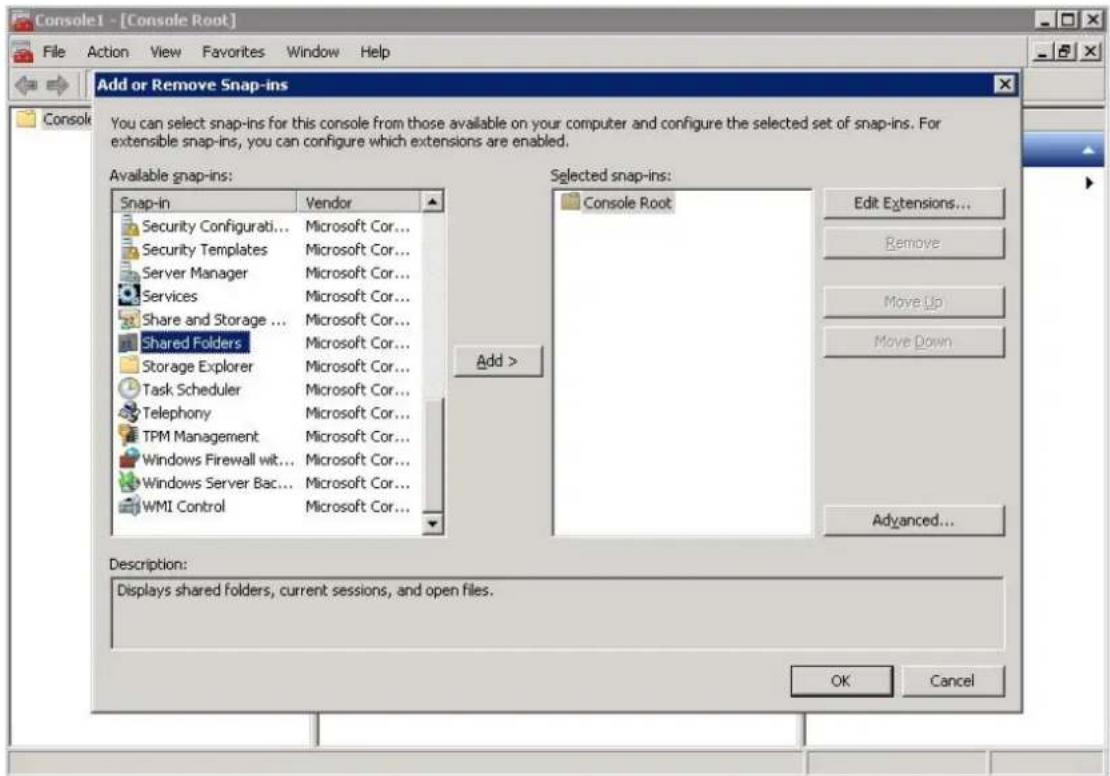Select the Telephony row
Screen dimensions: 1110x776
click(266, 413)
